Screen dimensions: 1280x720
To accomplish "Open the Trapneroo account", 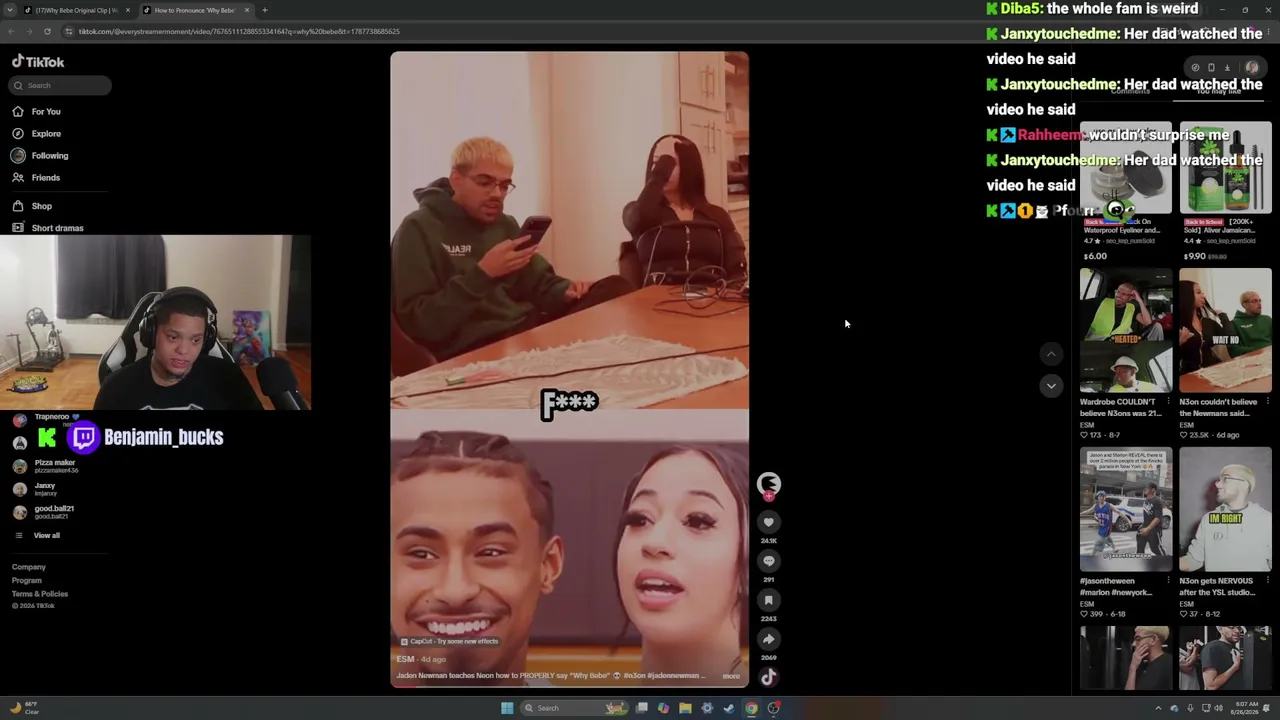I will pyautogui.click(x=45, y=420).
